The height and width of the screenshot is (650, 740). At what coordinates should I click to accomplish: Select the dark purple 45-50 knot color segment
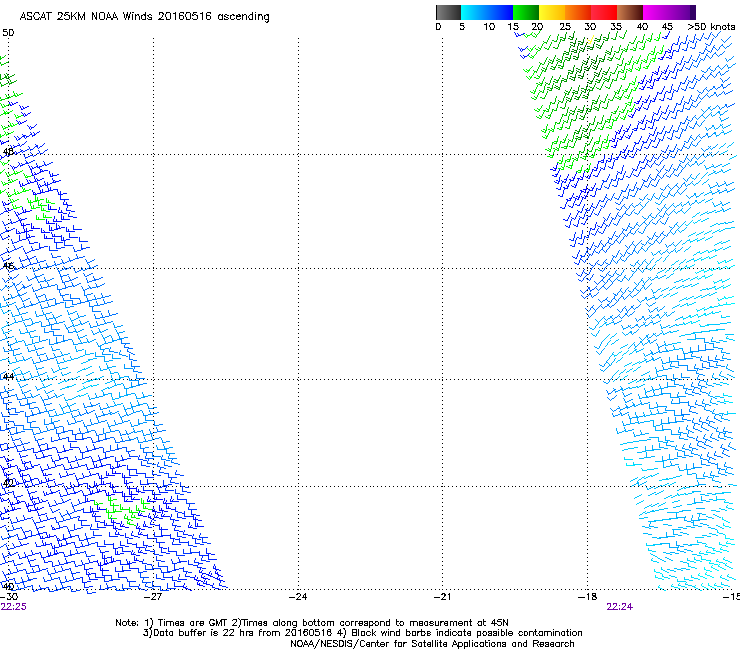click(x=682, y=12)
